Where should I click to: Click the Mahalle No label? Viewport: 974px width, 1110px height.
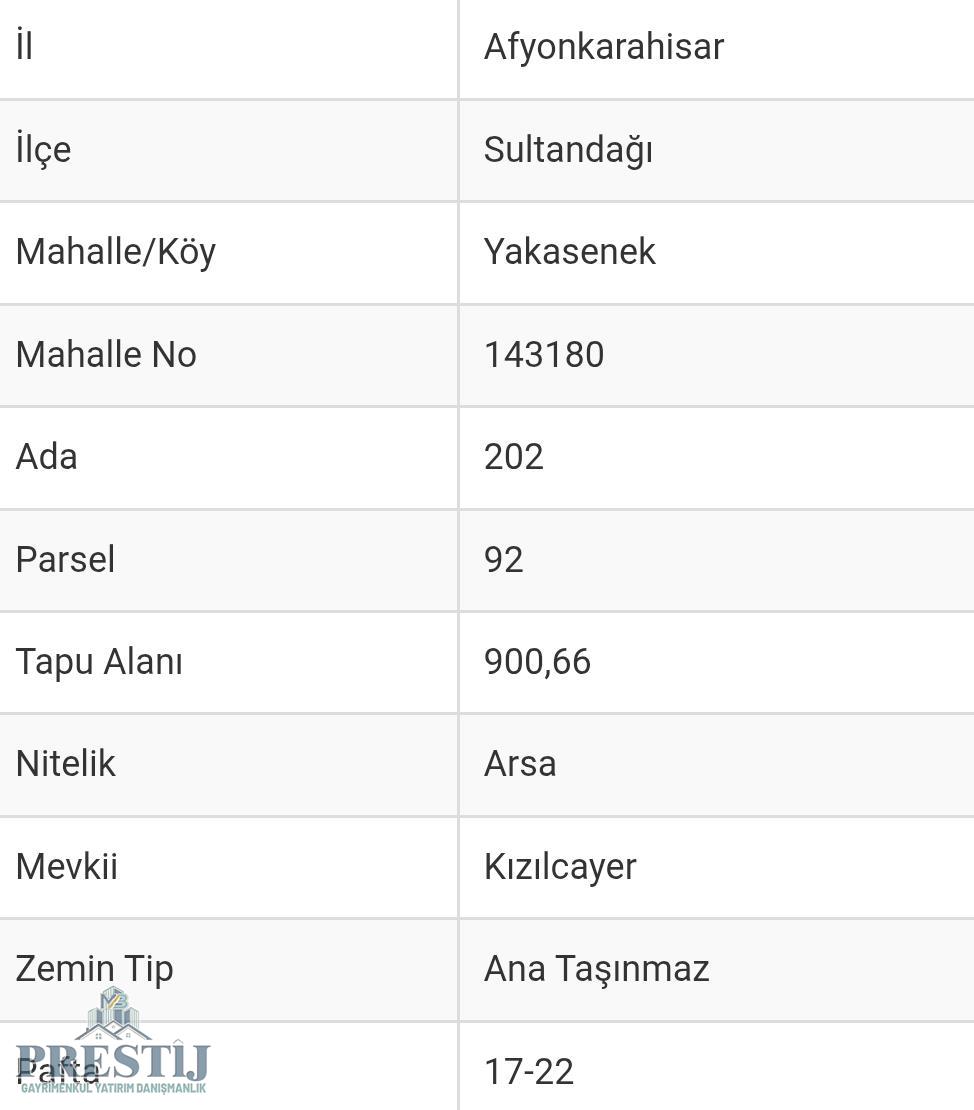click(106, 355)
